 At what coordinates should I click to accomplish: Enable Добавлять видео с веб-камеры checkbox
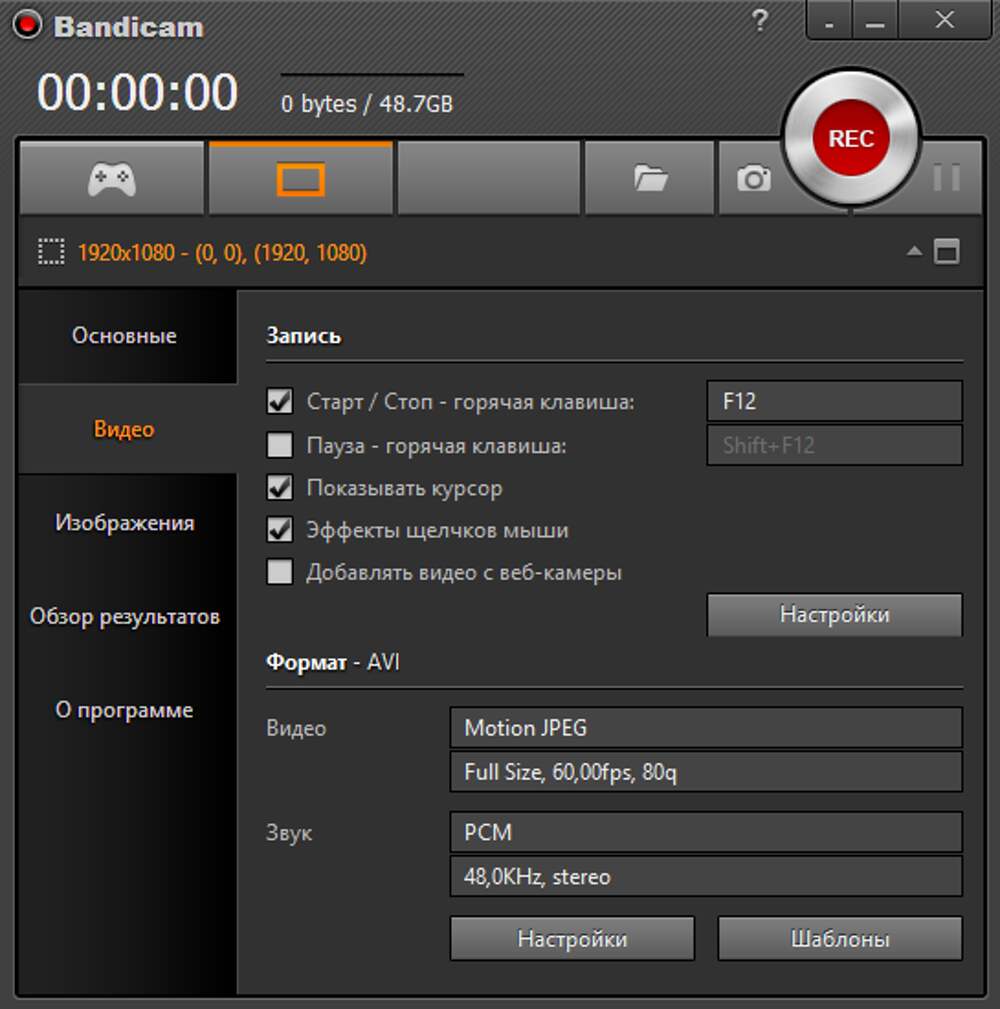(280, 573)
